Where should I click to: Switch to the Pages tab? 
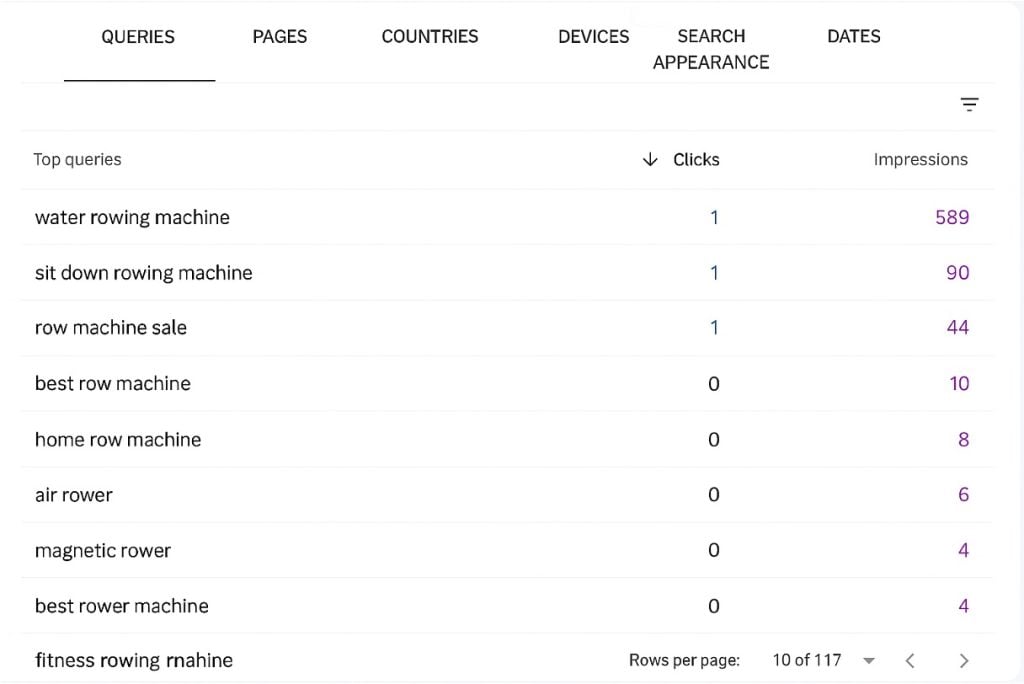click(280, 37)
